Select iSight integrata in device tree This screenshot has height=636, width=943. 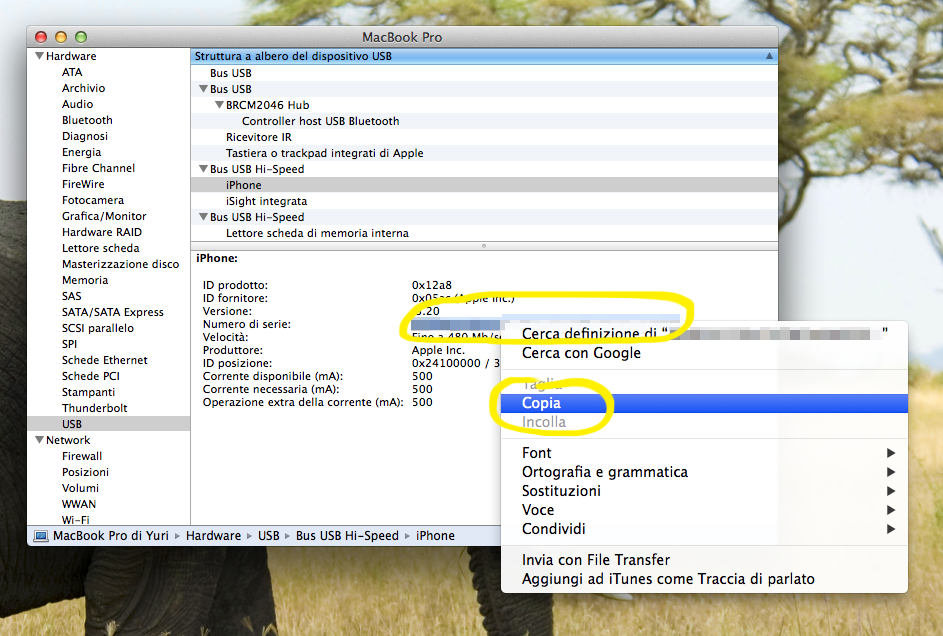pos(484,201)
